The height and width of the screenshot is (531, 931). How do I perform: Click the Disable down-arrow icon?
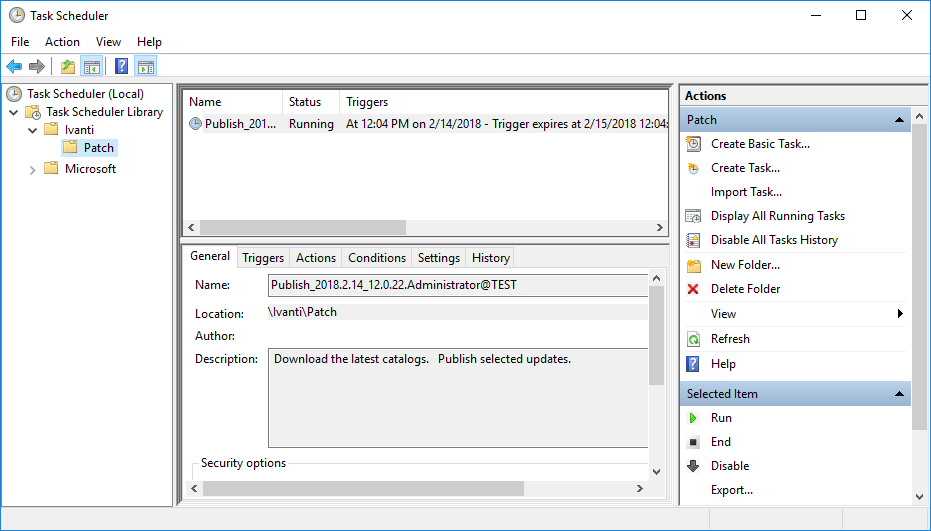[693, 466]
